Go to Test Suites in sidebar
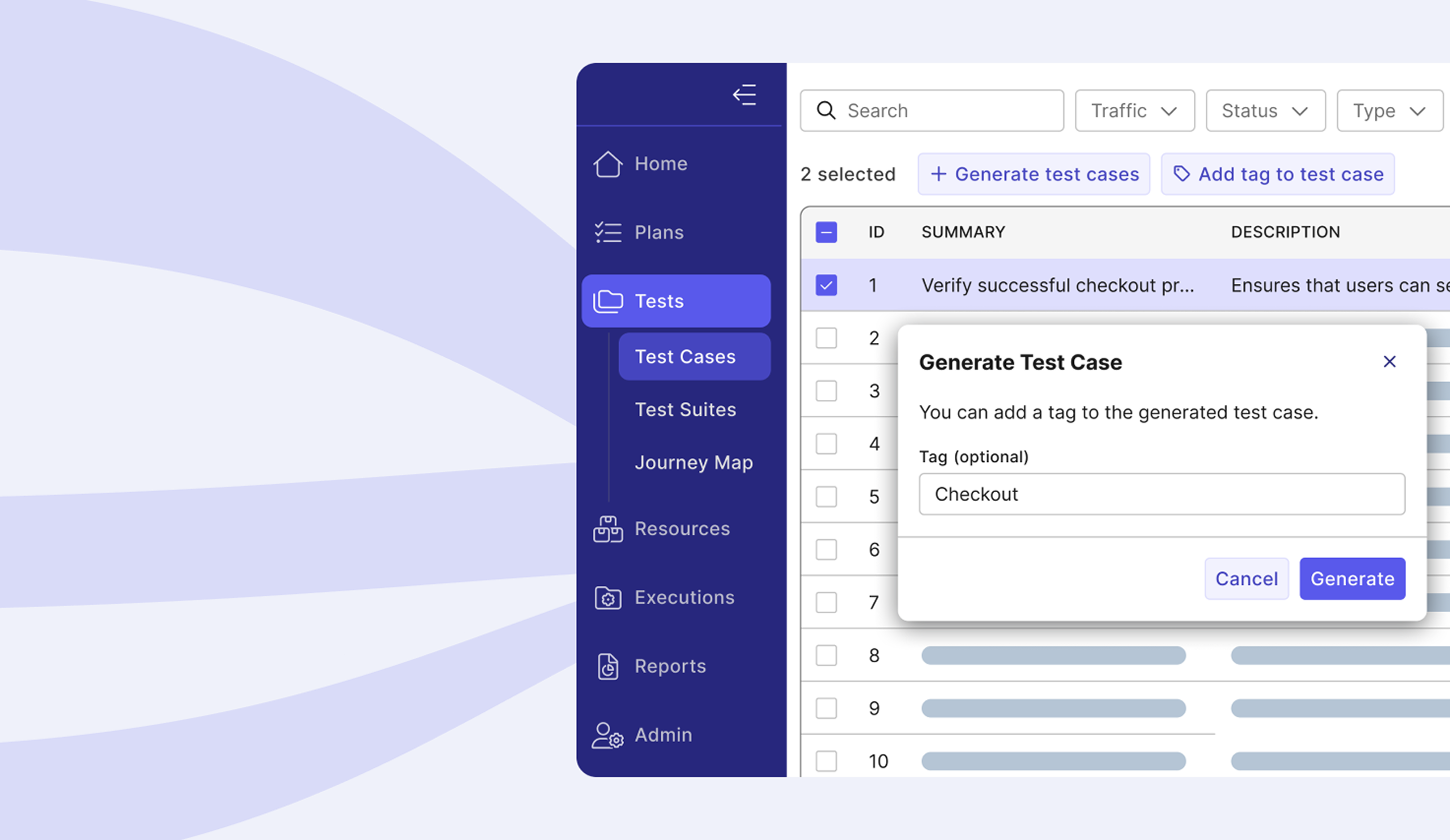Screen dimensions: 1450x840 click(685, 410)
